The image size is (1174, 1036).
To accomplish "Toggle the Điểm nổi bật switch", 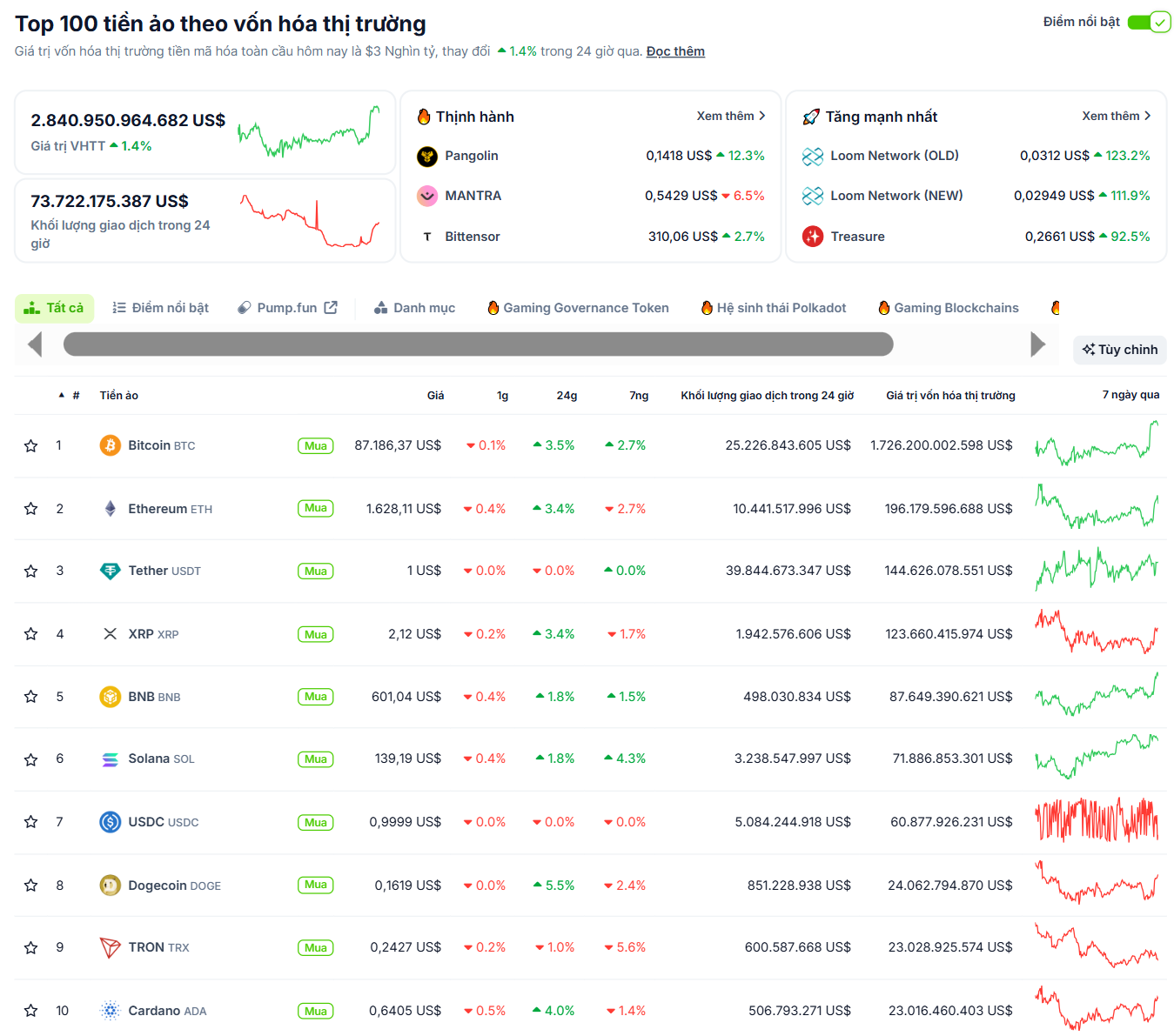I will tap(1149, 22).
